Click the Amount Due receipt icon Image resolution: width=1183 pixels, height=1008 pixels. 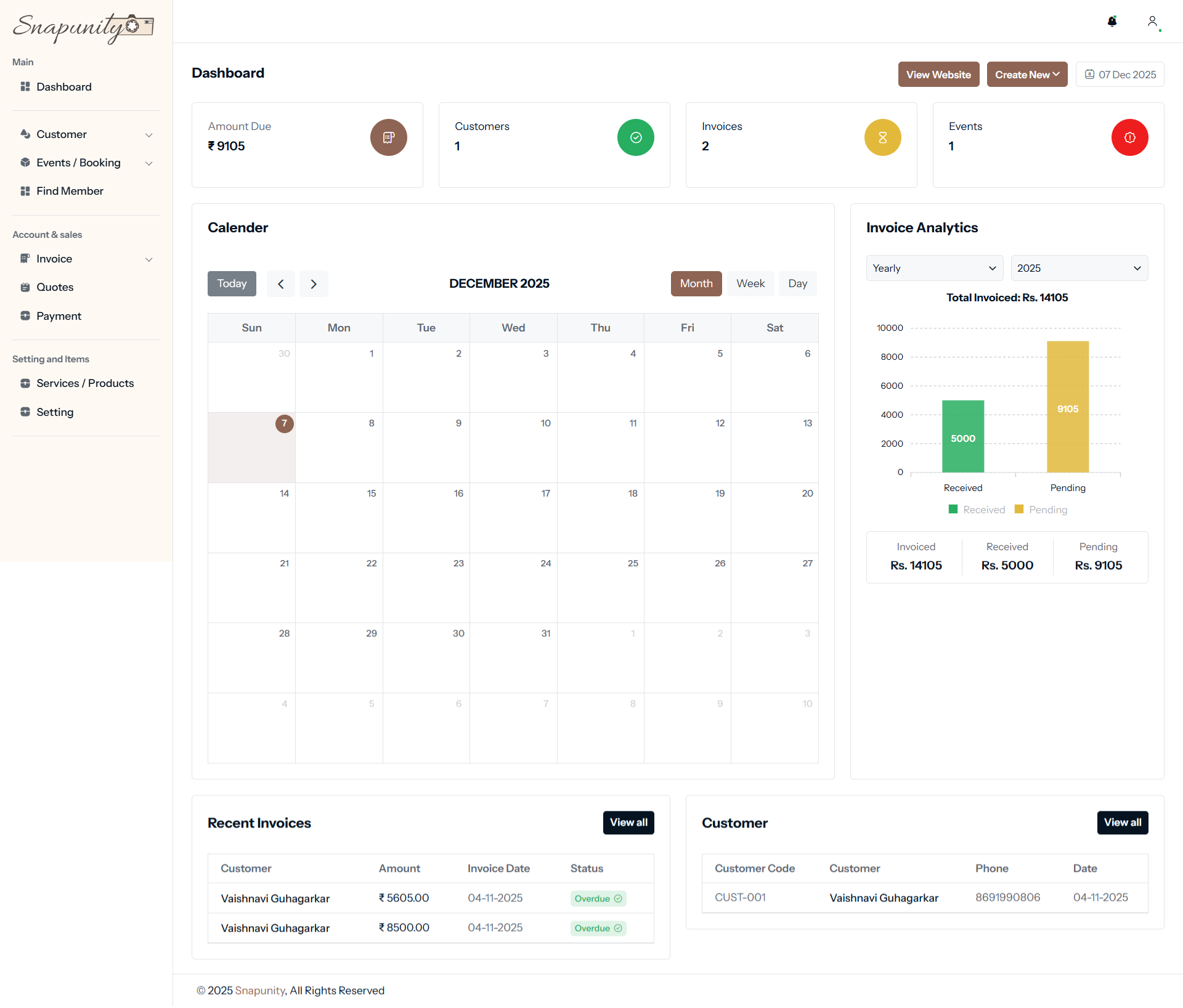click(x=388, y=137)
